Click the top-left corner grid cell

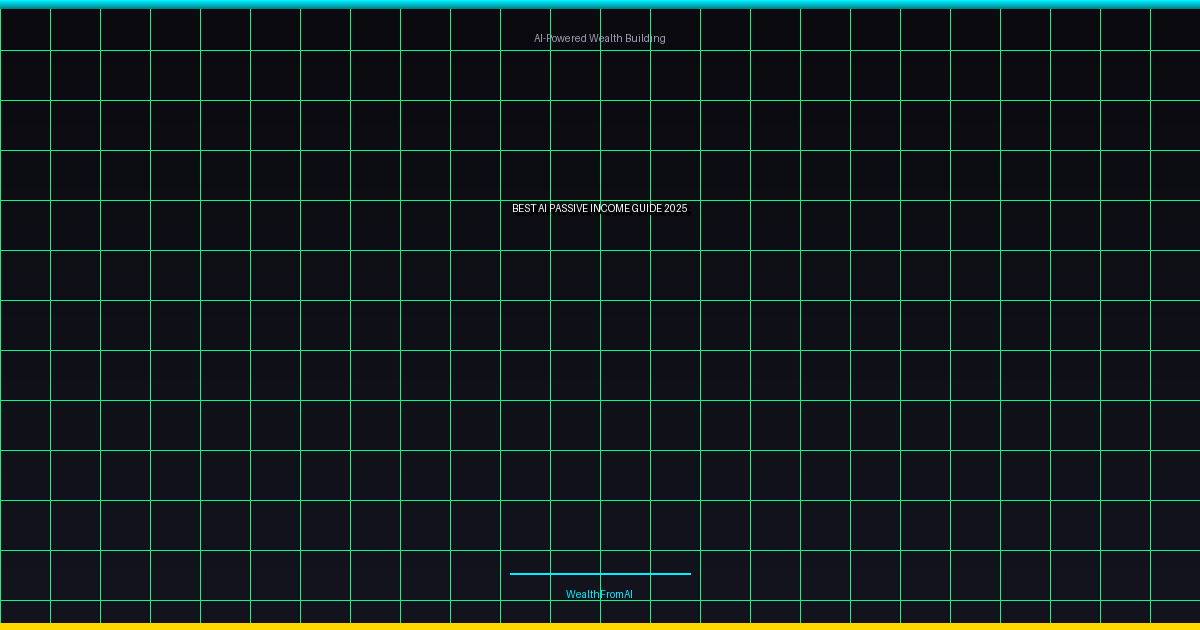[25, 29]
